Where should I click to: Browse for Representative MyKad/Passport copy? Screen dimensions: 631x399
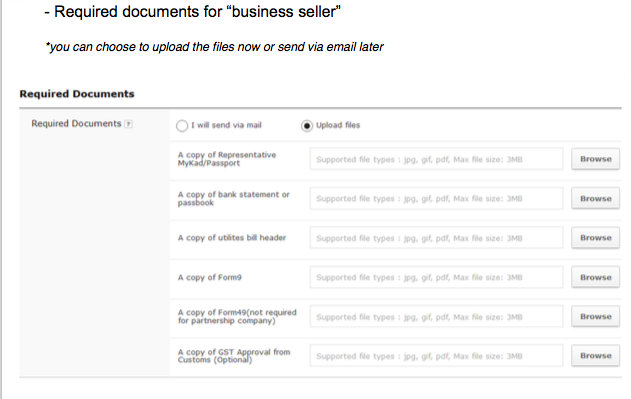point(595,159)
